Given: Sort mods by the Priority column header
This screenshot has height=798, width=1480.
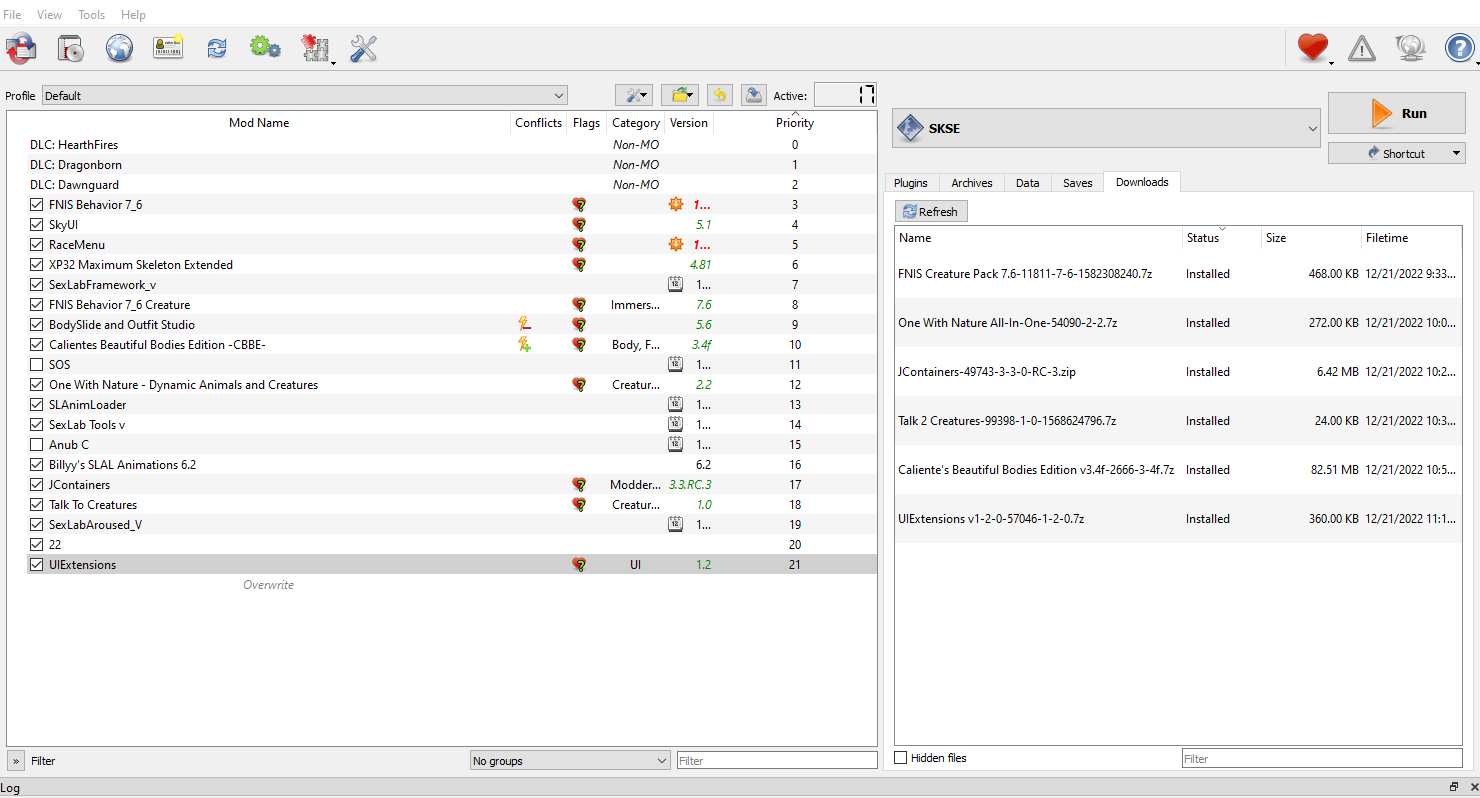Looking at the screenshot, I should [x=795, y=123].
